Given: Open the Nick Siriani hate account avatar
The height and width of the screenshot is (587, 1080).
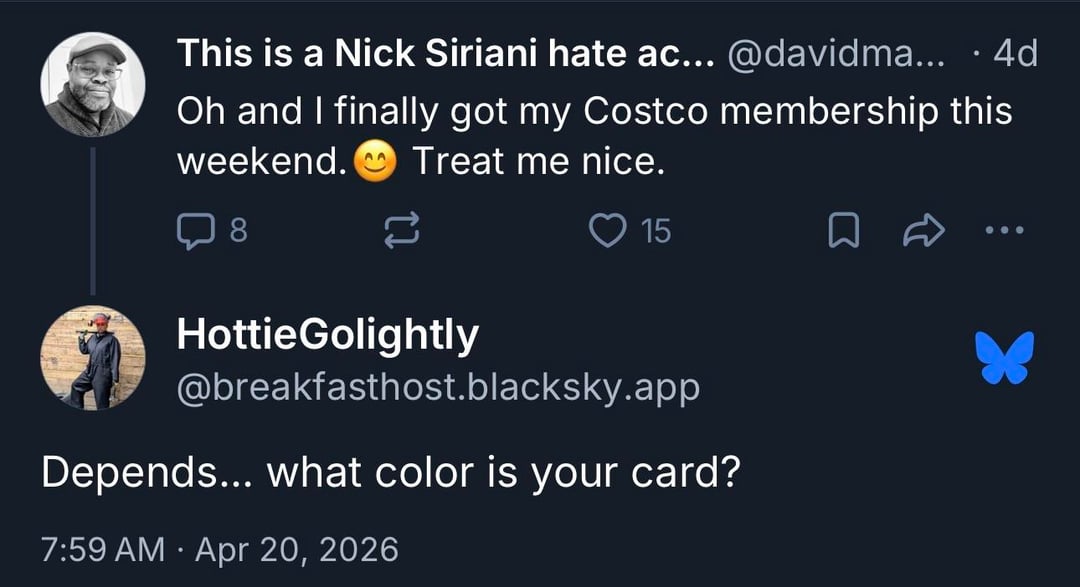Looking at the screenshot, I should point(93,85).
